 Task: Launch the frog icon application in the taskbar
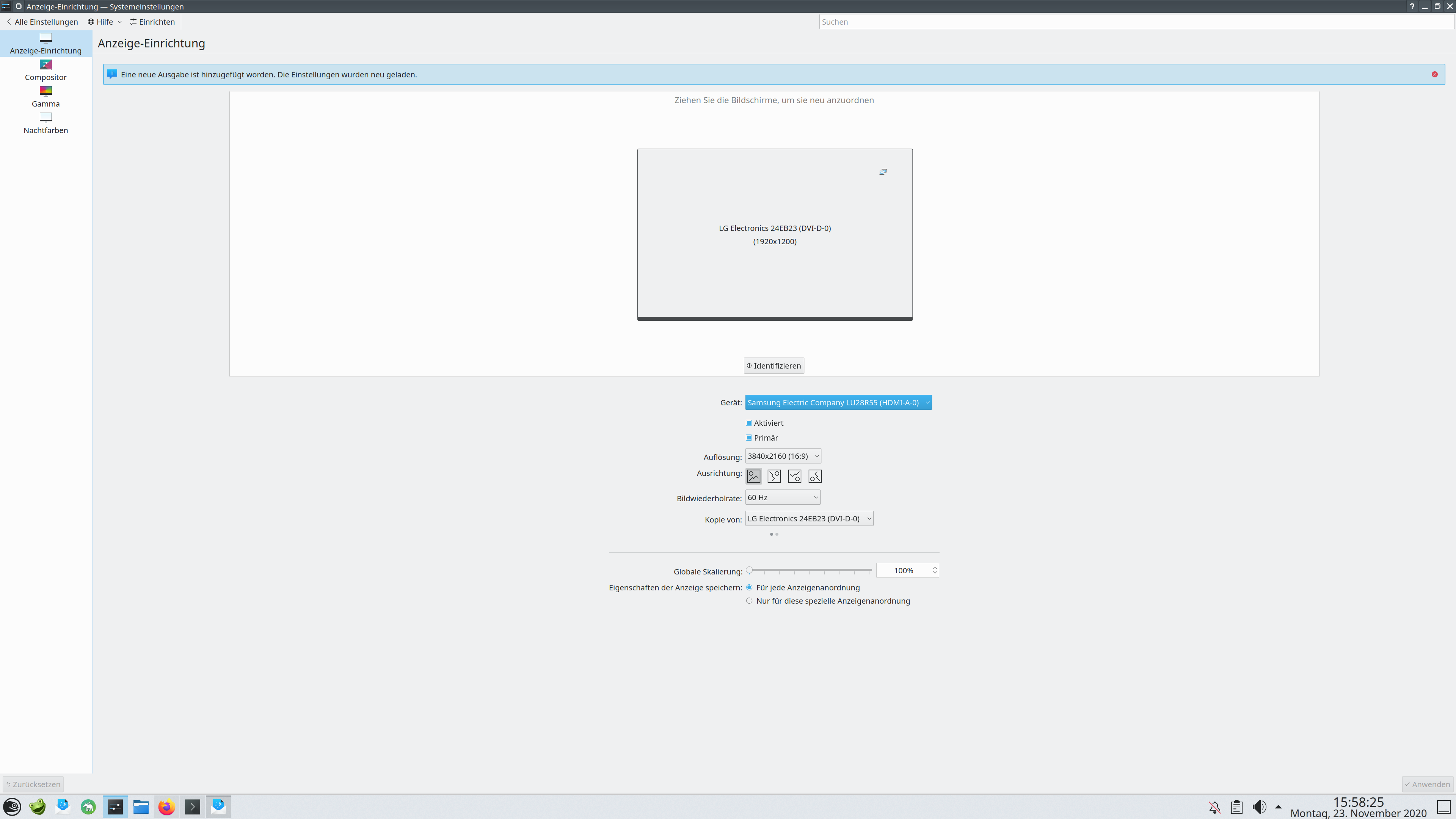click(38, 806)
